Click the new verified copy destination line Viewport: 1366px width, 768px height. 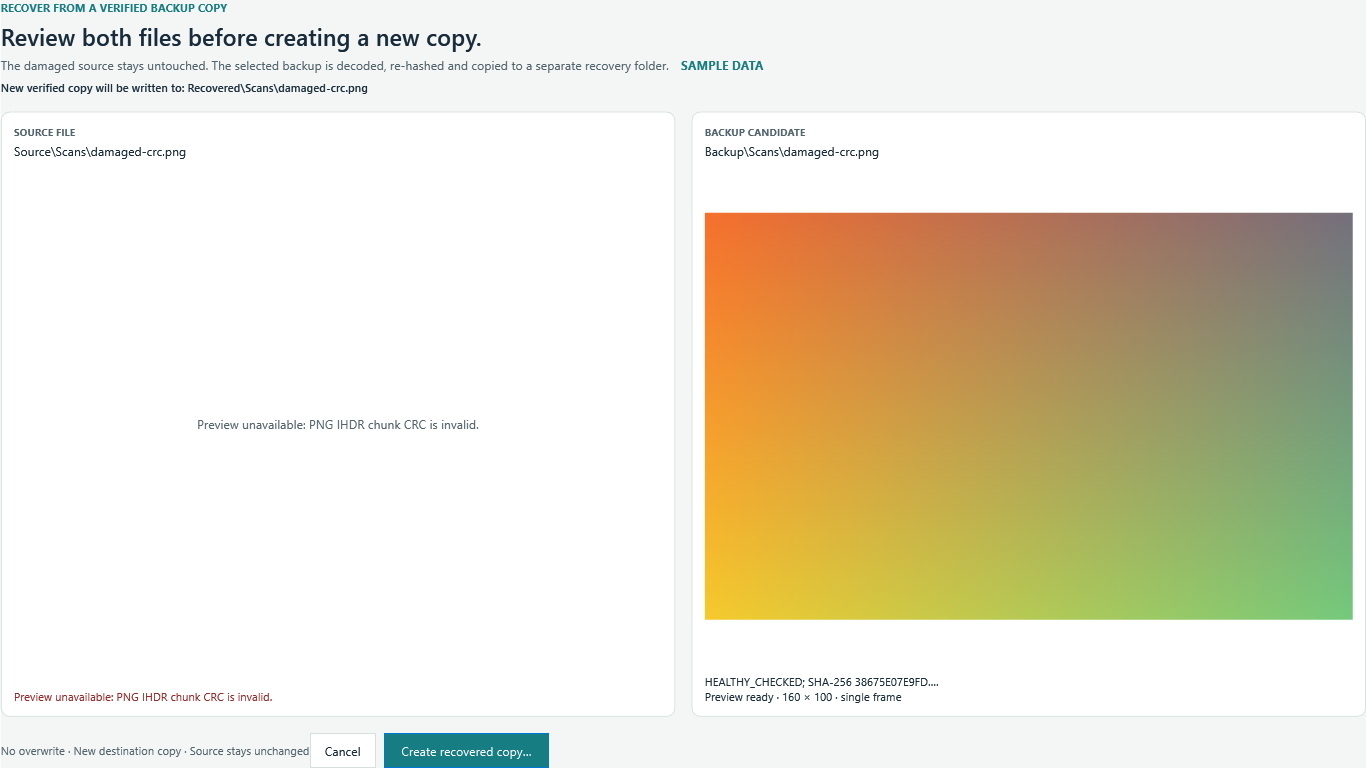tap(185, 88)
